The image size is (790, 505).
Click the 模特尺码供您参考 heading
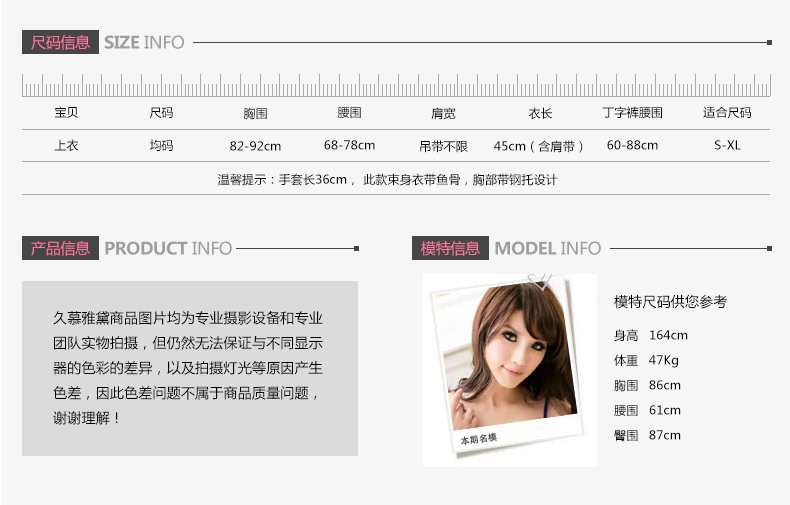(671, 301)
